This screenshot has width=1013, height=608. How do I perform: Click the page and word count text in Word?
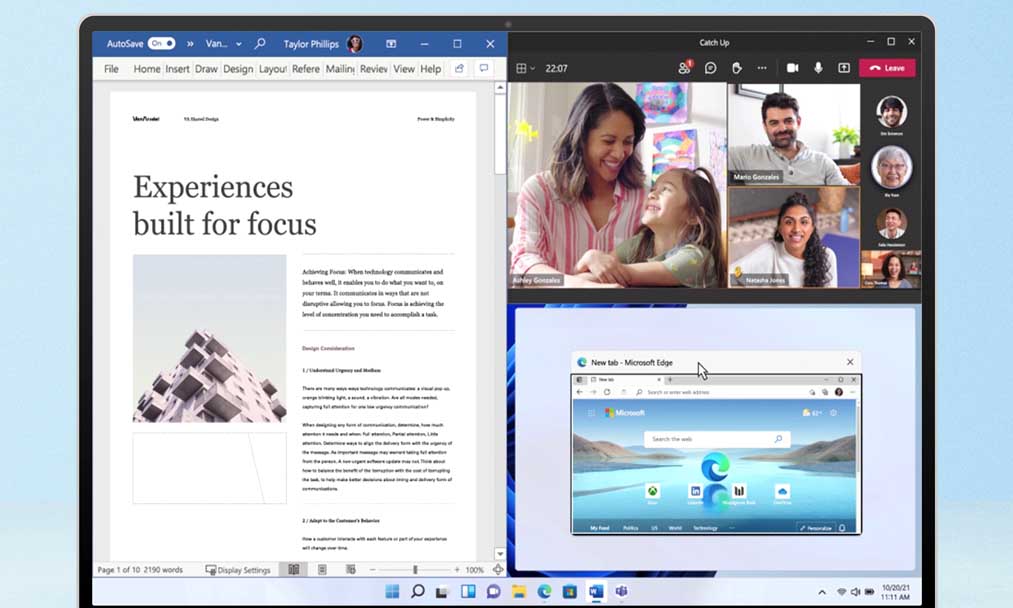tap(140, 570)
